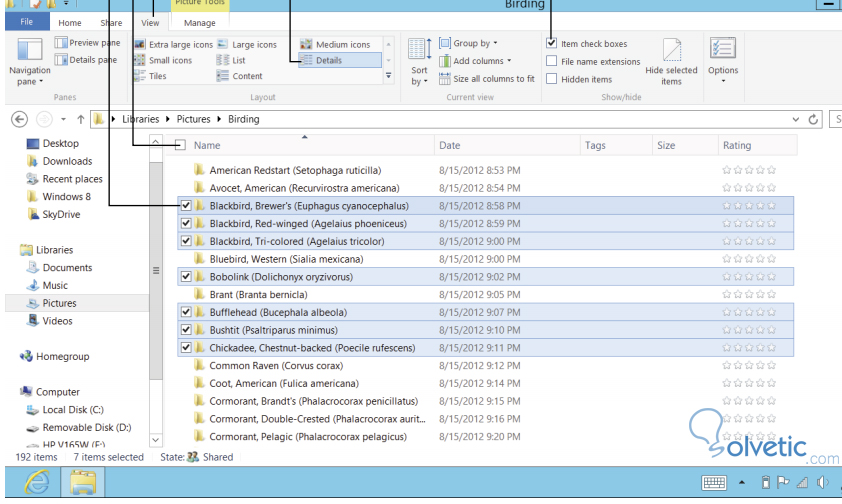
Task: Uncheck Bobolink folder checkbox
Action: point(186,276)
